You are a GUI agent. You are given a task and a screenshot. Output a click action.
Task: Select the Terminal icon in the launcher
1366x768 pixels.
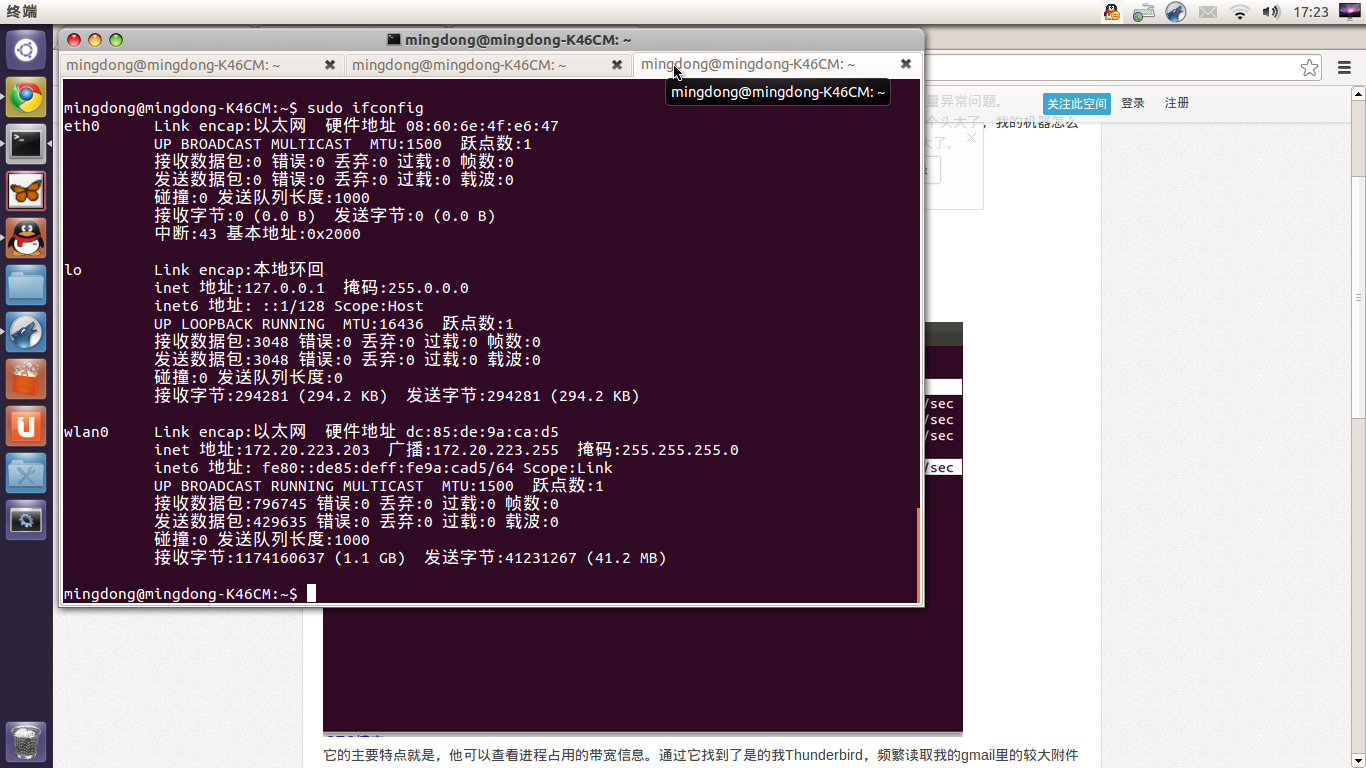pos(26,145)
